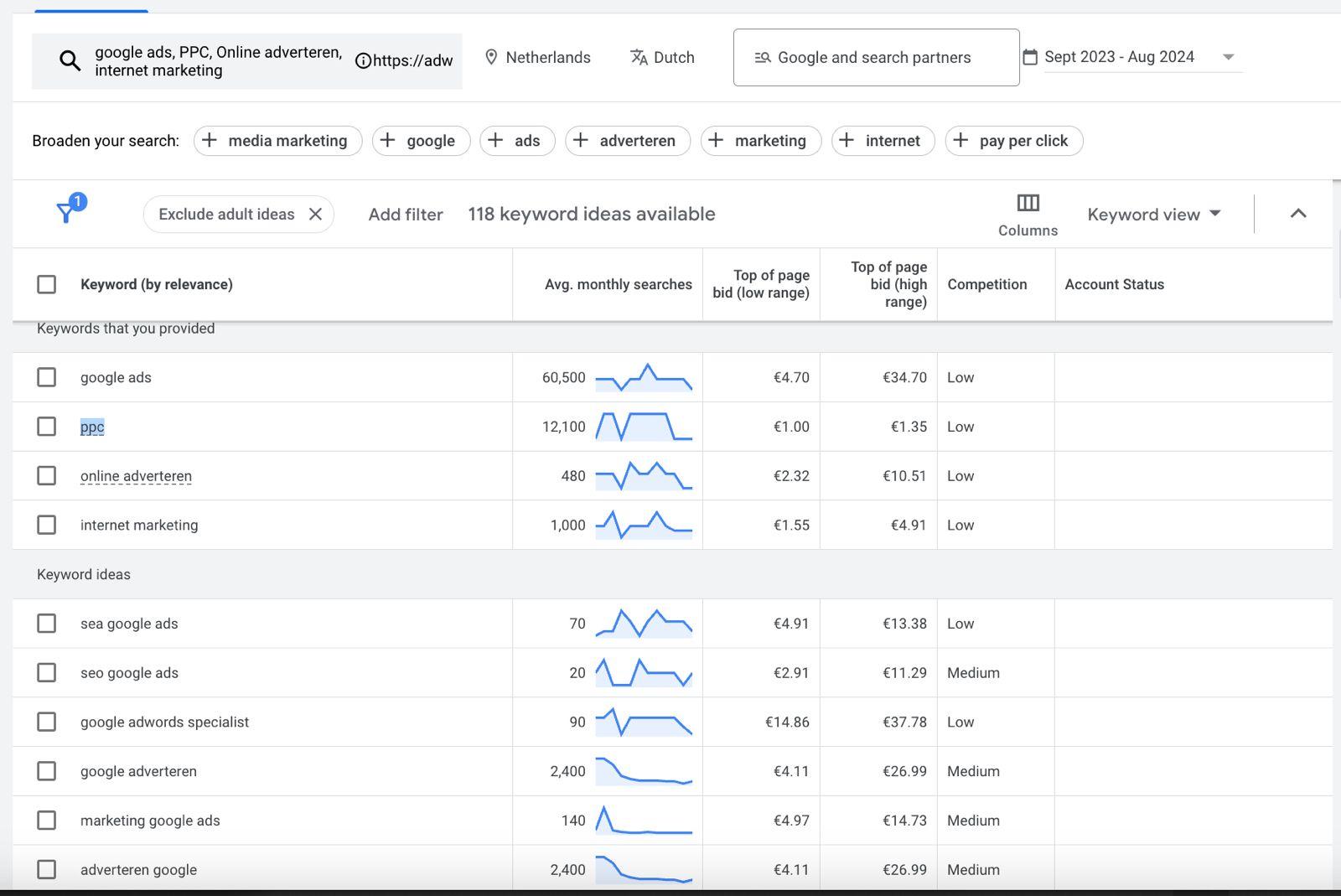Add 'adverteren' to broaden search
This screenshot has width=1341, height=896.
click(x=628, y=141)
